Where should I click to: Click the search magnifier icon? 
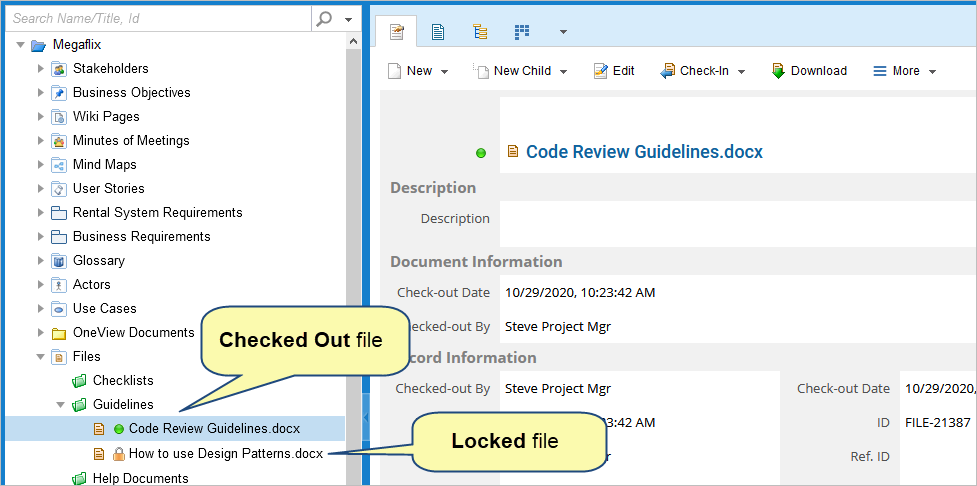[x=324, y=19]
